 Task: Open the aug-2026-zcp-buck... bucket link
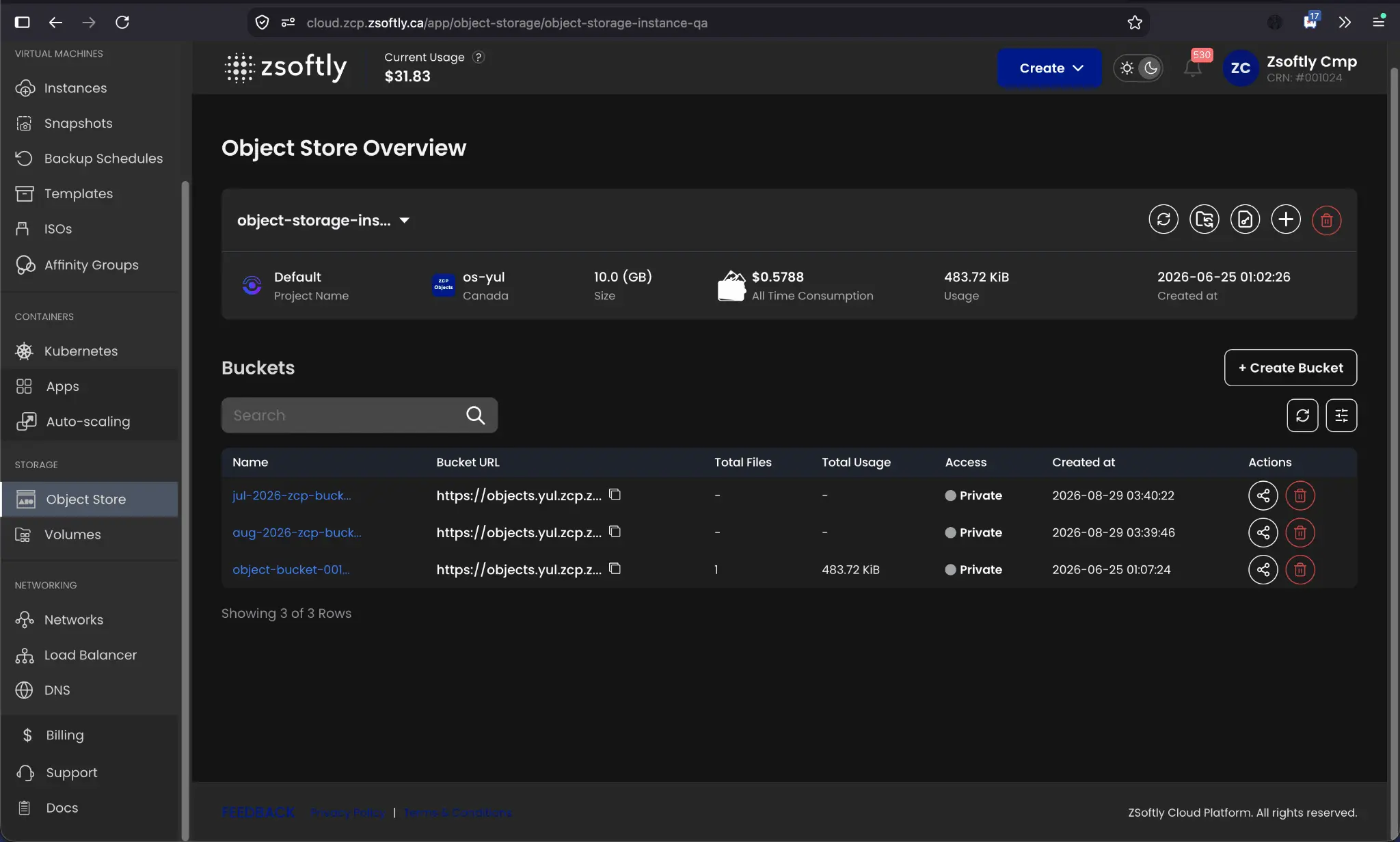297,532
